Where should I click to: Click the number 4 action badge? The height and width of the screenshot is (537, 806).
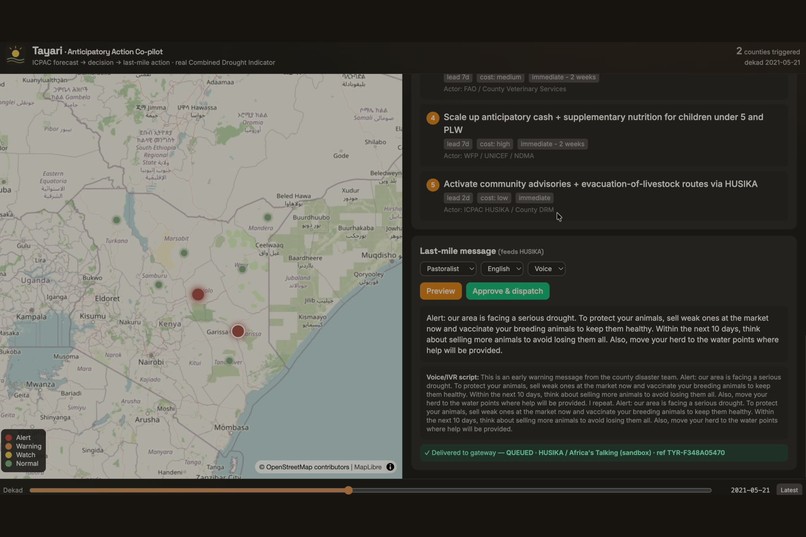coord(432,118)
